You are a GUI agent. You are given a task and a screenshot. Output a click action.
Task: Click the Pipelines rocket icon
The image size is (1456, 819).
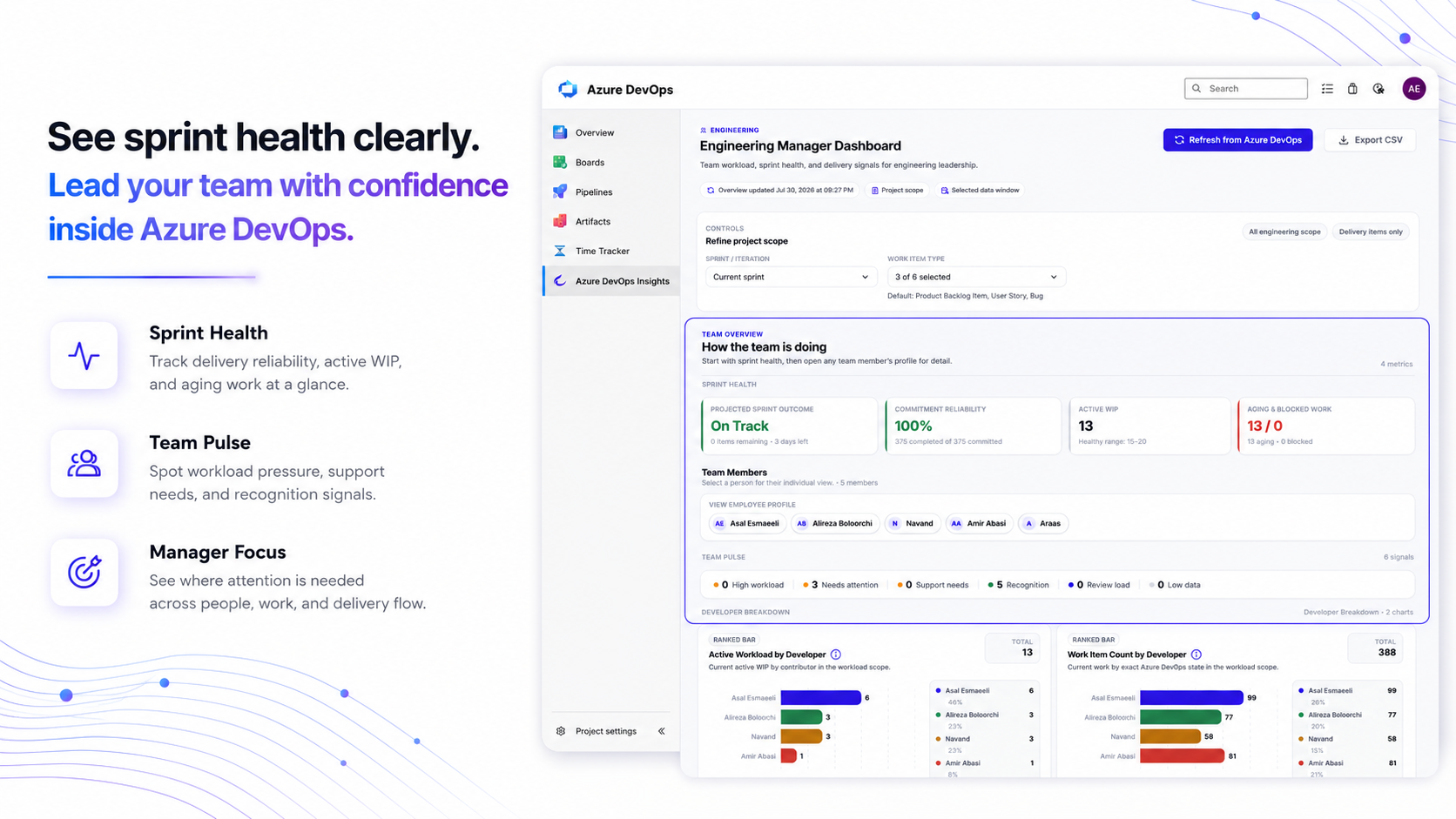pos(560,191)
